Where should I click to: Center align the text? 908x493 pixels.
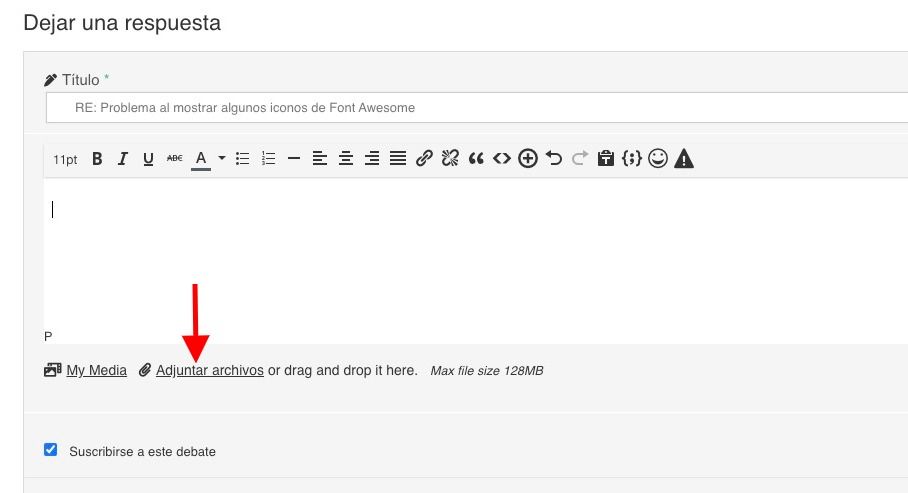coord(346,158)
